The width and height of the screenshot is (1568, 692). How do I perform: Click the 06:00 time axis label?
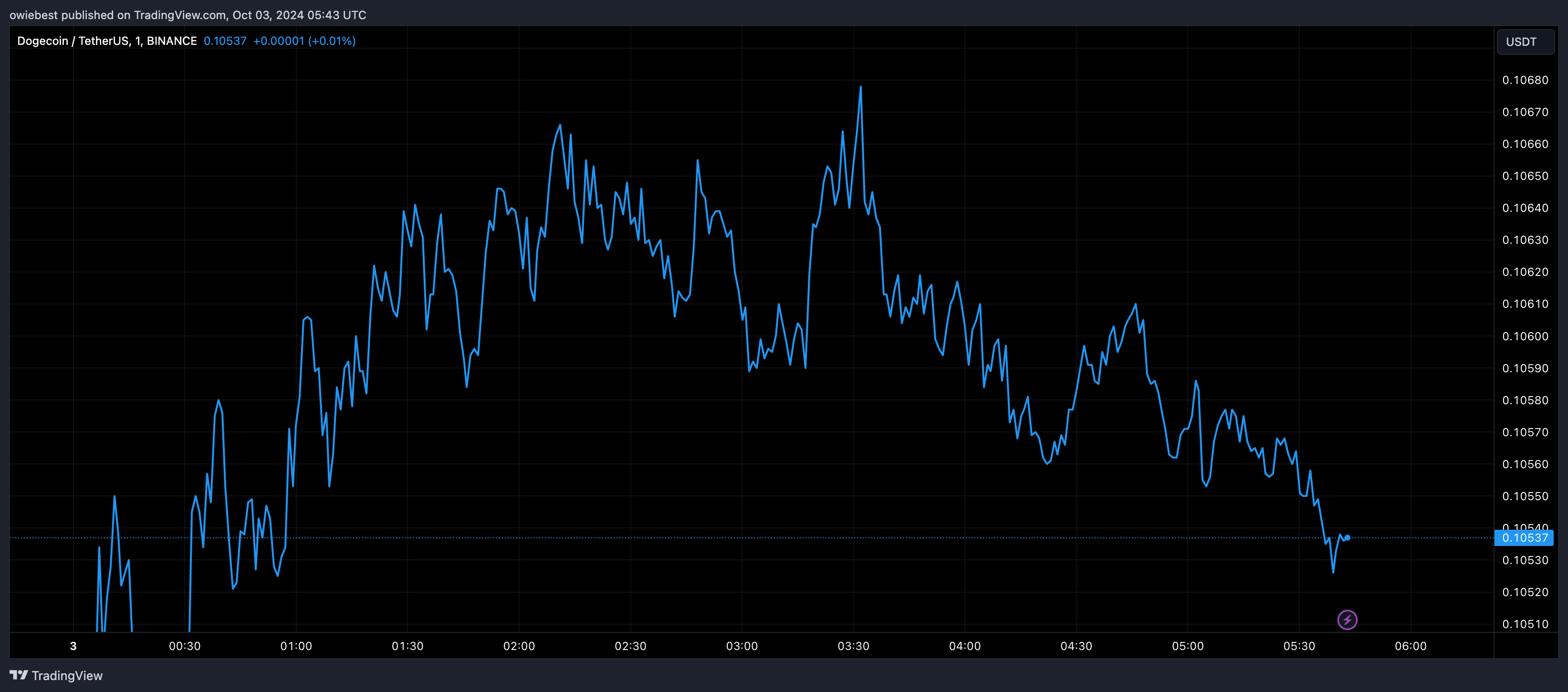click(x=1411, y=646)
